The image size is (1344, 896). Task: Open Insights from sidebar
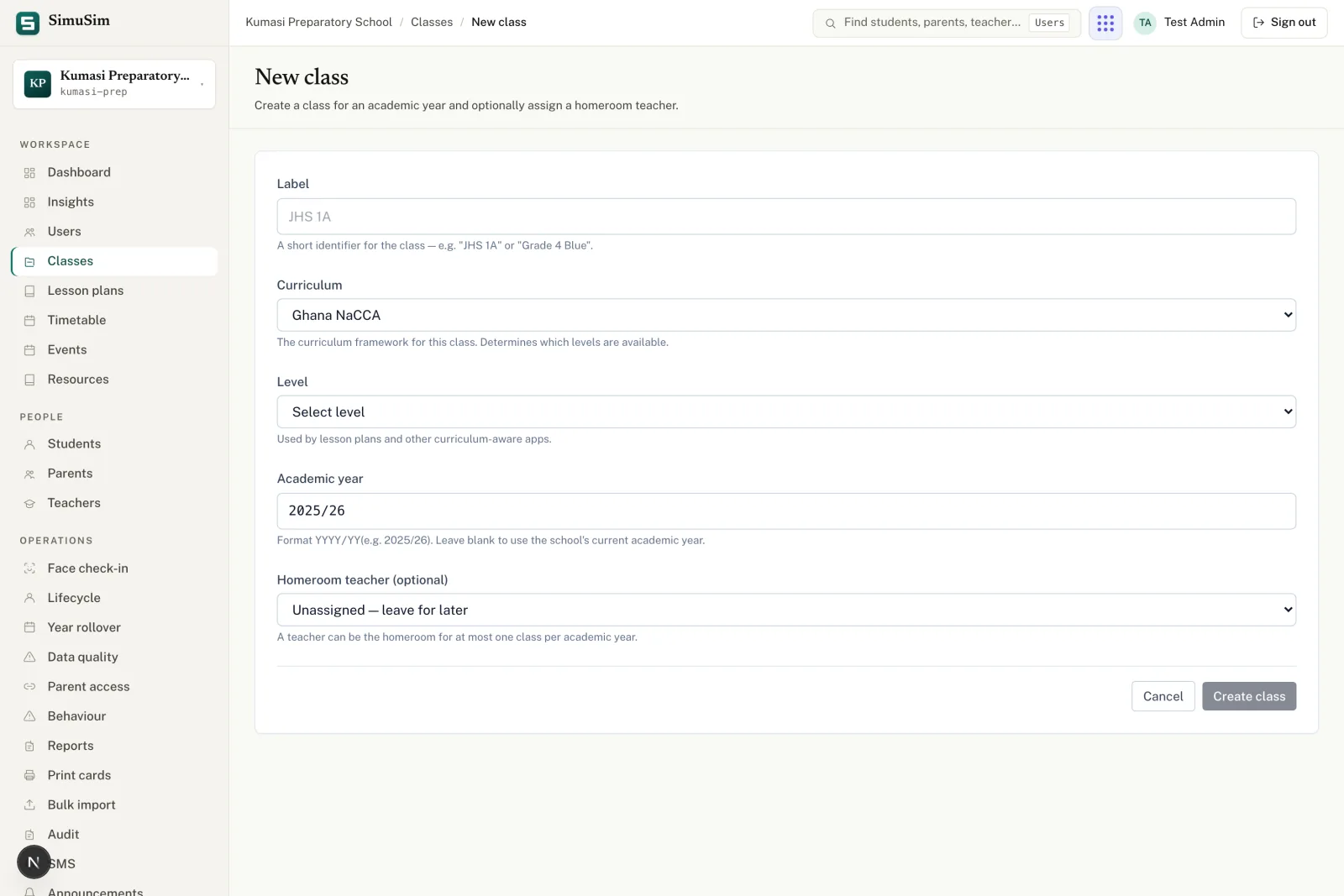coord(114,202)
